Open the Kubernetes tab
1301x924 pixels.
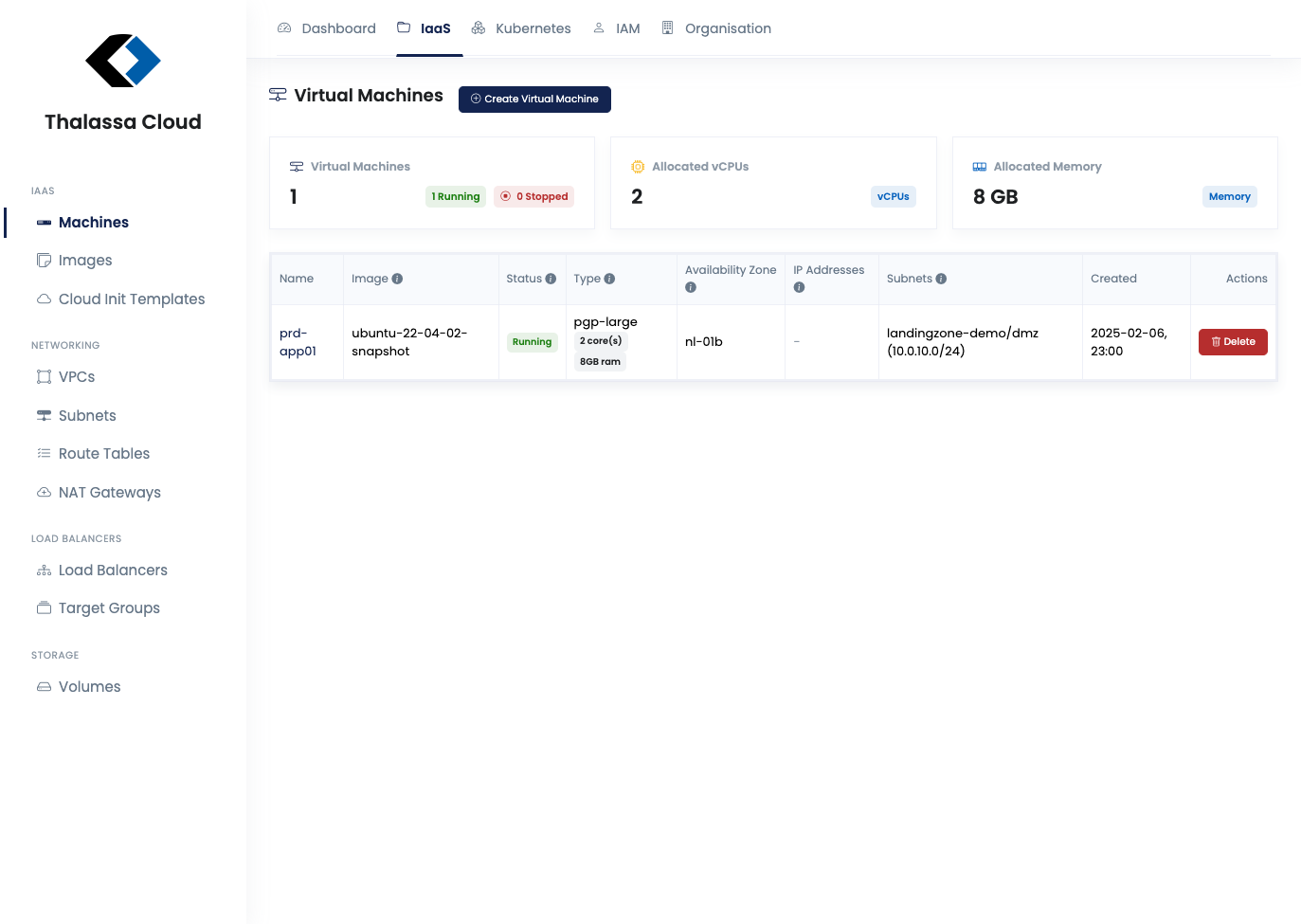(521, 28)
